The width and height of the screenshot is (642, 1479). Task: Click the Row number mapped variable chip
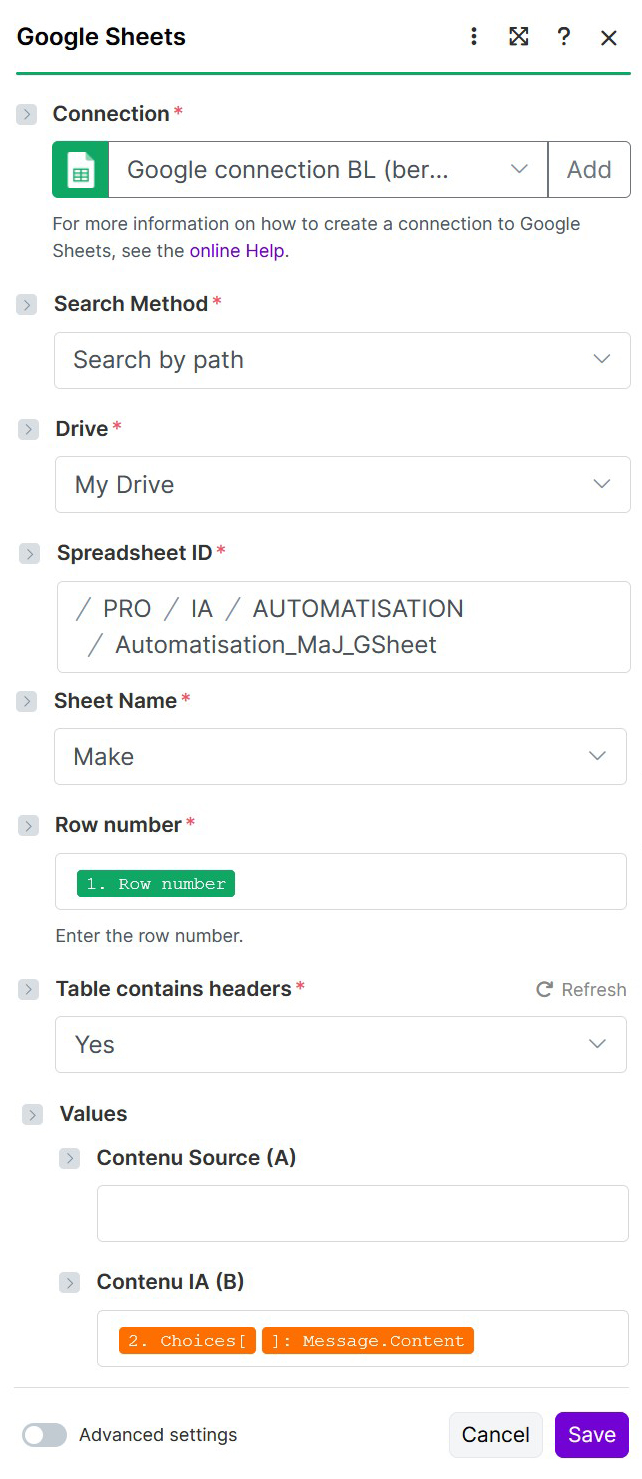[x=155, y=884]
